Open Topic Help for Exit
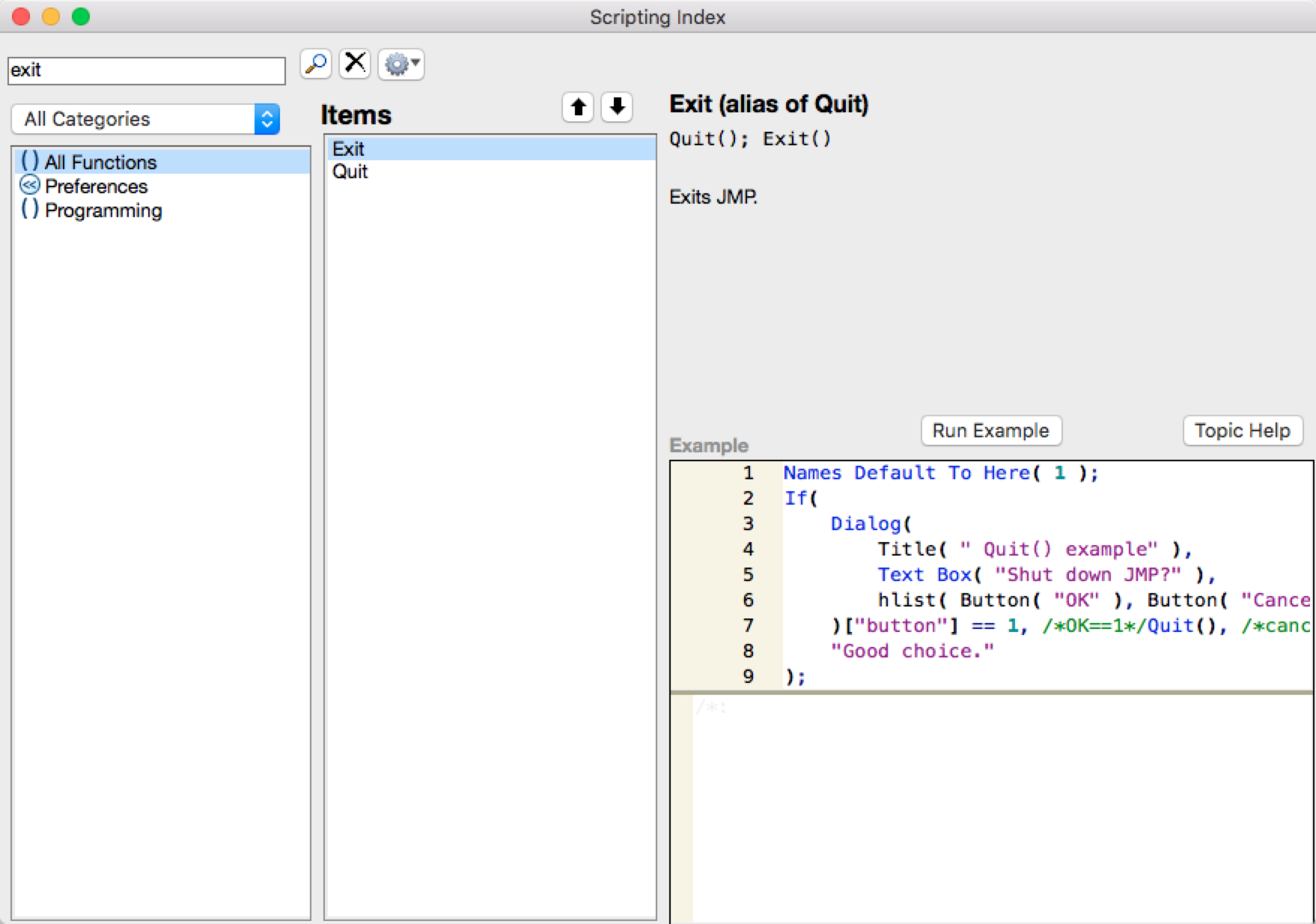The height and width of the screenshot is (924, 1316). (x=1242, y=431)
